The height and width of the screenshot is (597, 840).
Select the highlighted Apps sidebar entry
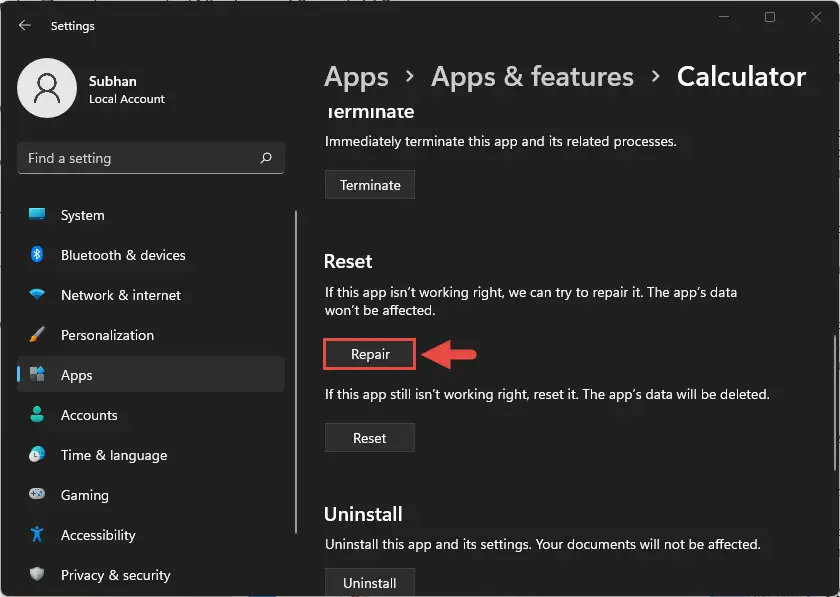pyautogui.click(x=151, y=375)
